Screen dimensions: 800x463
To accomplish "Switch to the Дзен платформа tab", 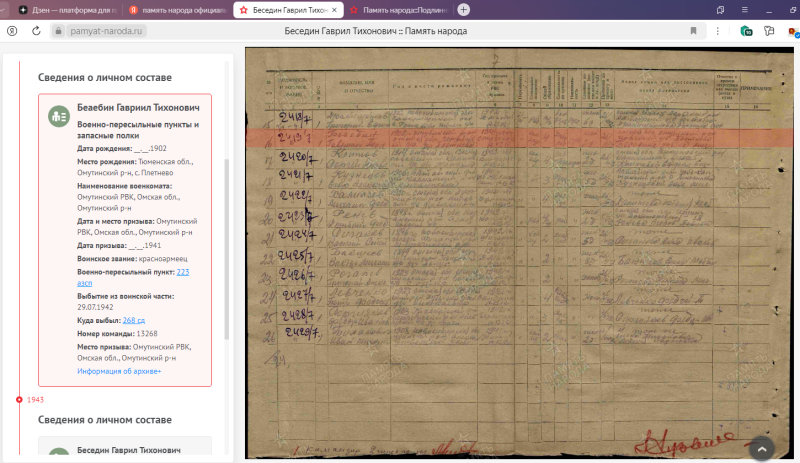I will (x=64, y=9).
